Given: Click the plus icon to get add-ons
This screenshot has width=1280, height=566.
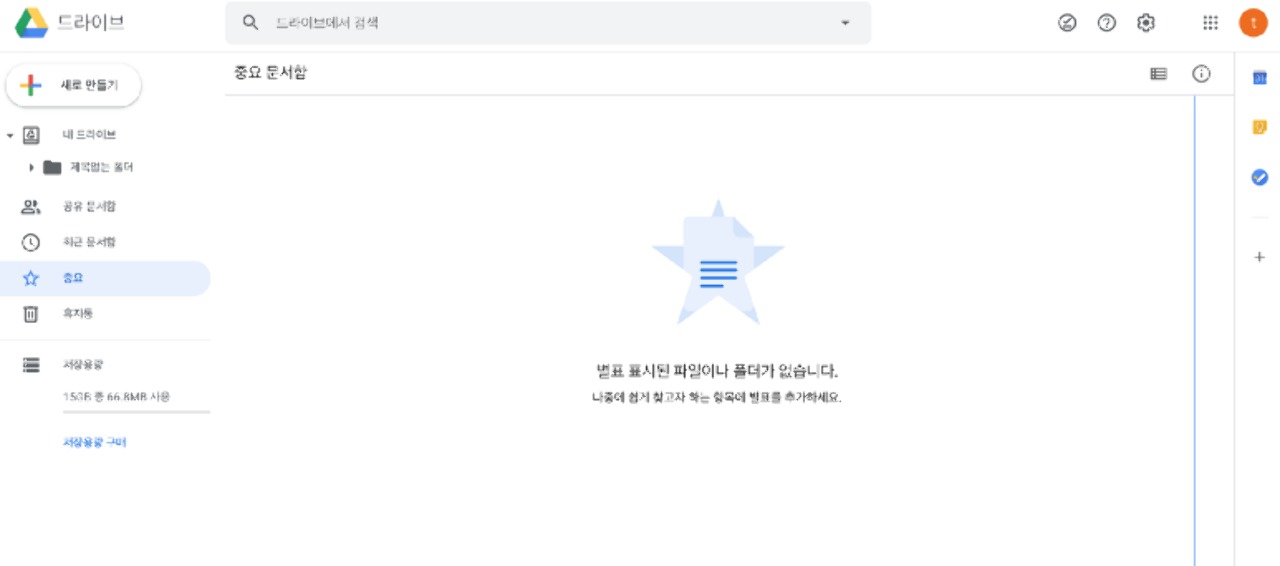Looking at the screenshot, I should [x=1259, y=257].
